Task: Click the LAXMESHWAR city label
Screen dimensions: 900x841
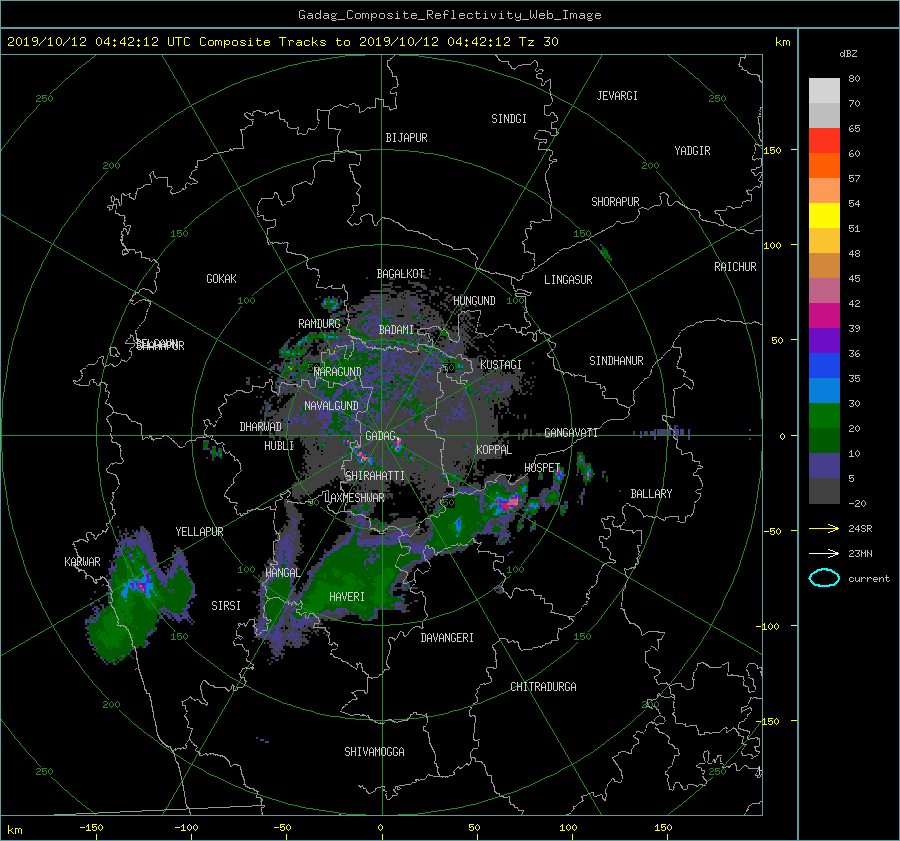Action: (x=354, y=498)
